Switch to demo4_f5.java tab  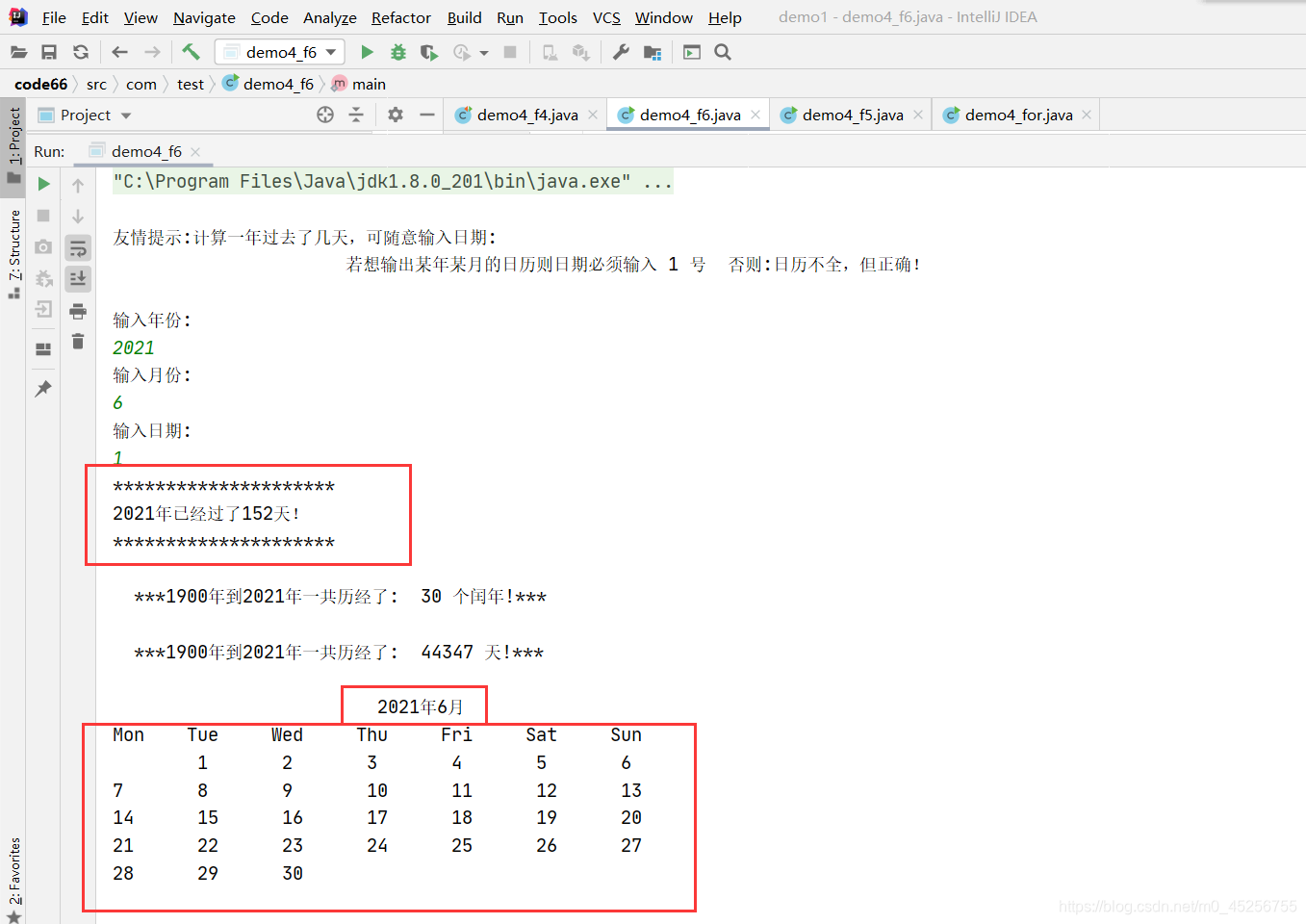pos(852,115)
